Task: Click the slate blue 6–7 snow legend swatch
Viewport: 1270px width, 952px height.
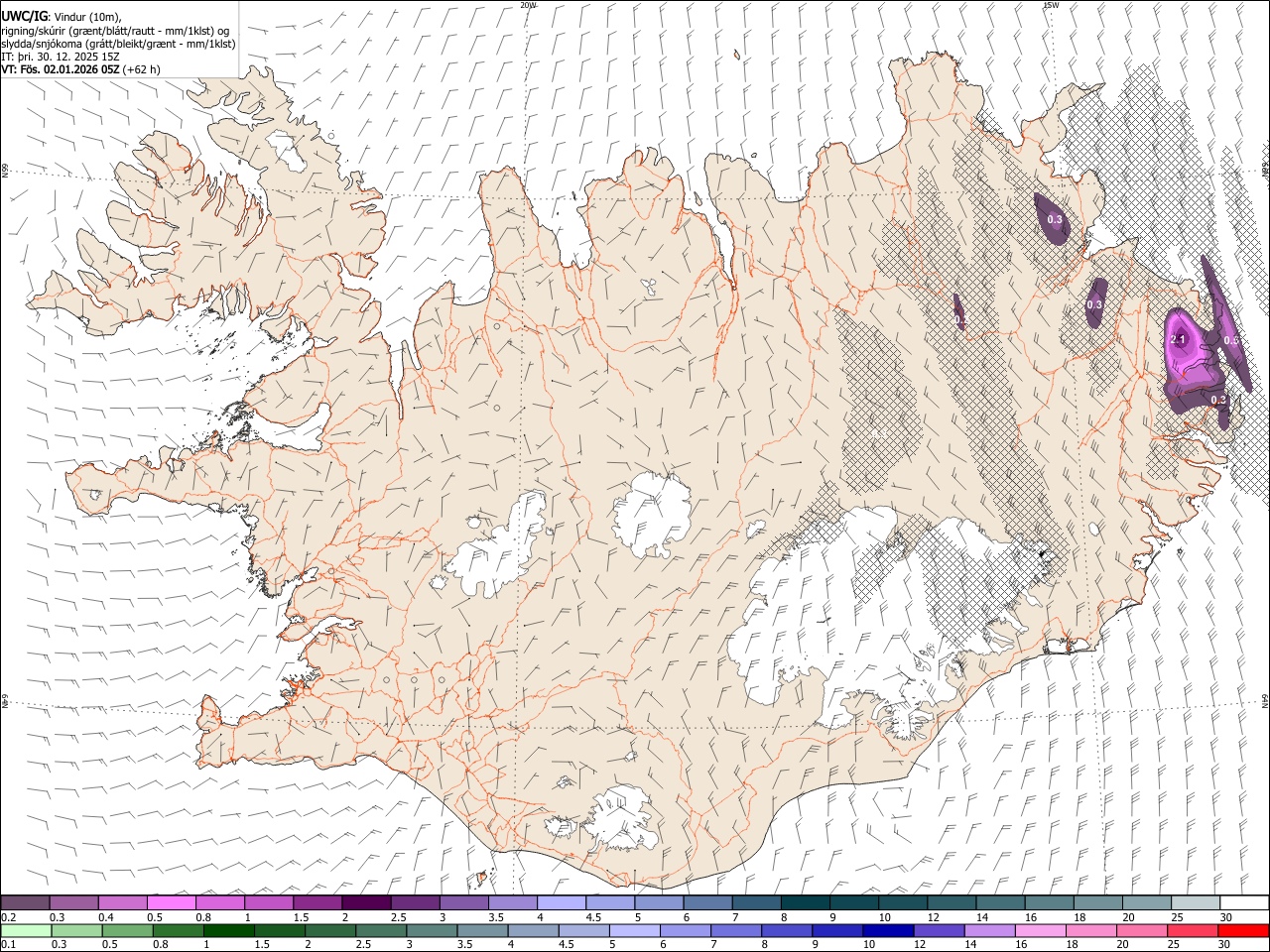Action: click(x=708, y=903)
